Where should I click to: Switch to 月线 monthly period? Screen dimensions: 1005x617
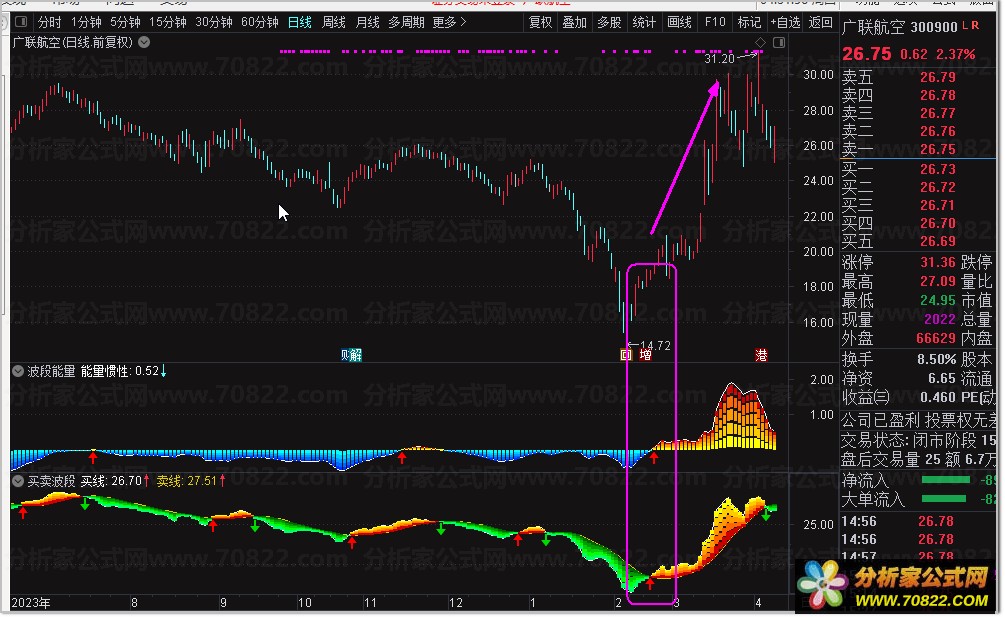[x=367, y=22]
